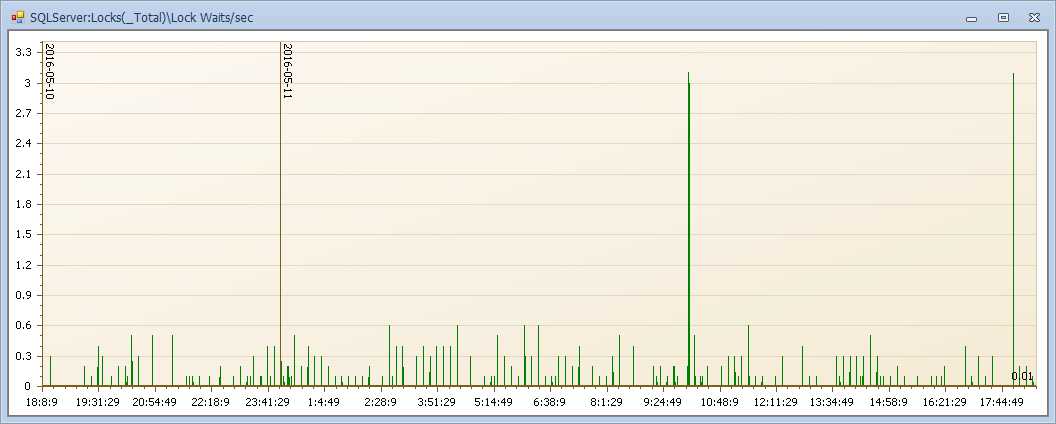The width and height of the screenshot is (1056, 424).
Task: Click the 5:14:49 time label
Action: coord(494,402)
